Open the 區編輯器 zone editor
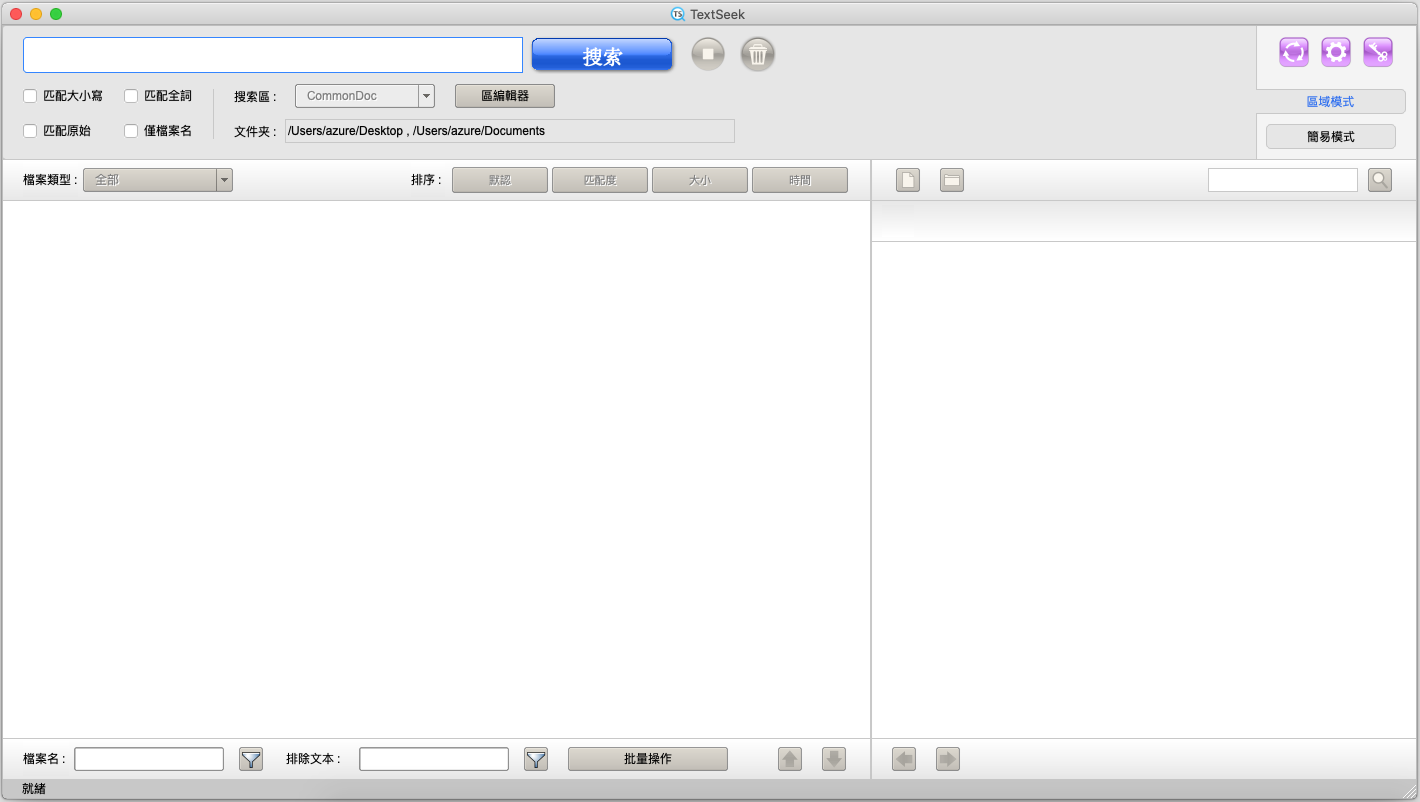 (x=505, y=96)
